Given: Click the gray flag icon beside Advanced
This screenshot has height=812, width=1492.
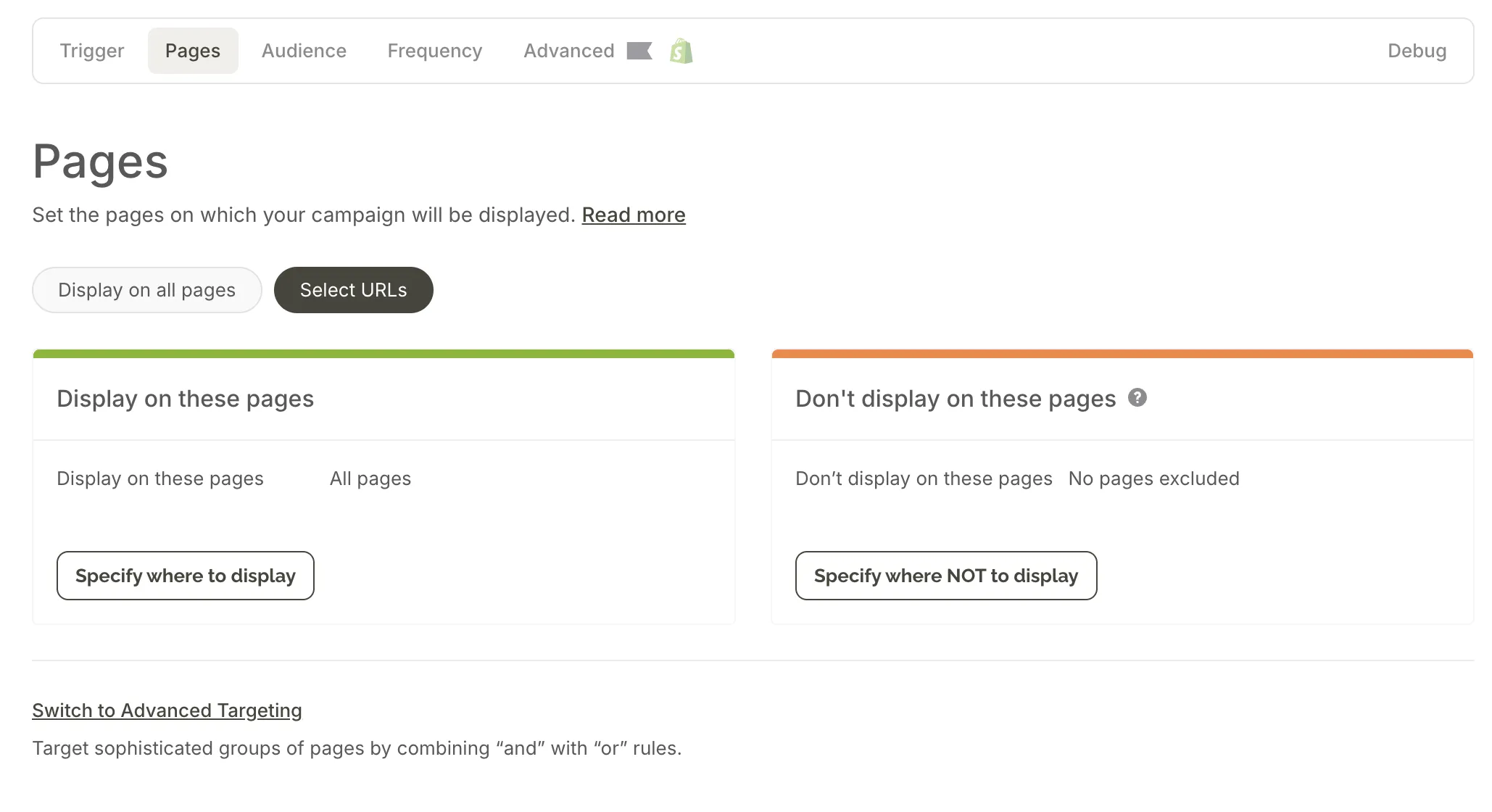Looking at the screenshot, I should click(639, 51).
